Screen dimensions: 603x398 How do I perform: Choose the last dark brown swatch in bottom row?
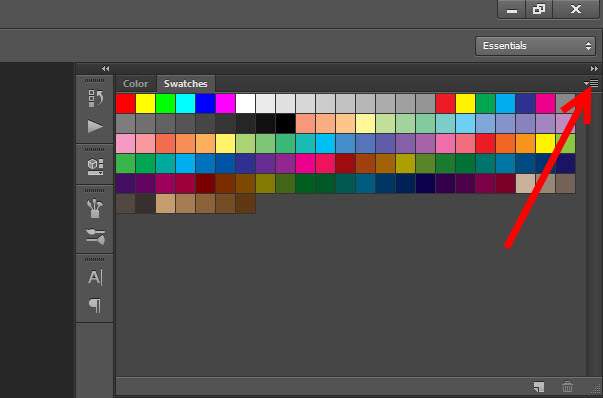[x=245, y=203]
